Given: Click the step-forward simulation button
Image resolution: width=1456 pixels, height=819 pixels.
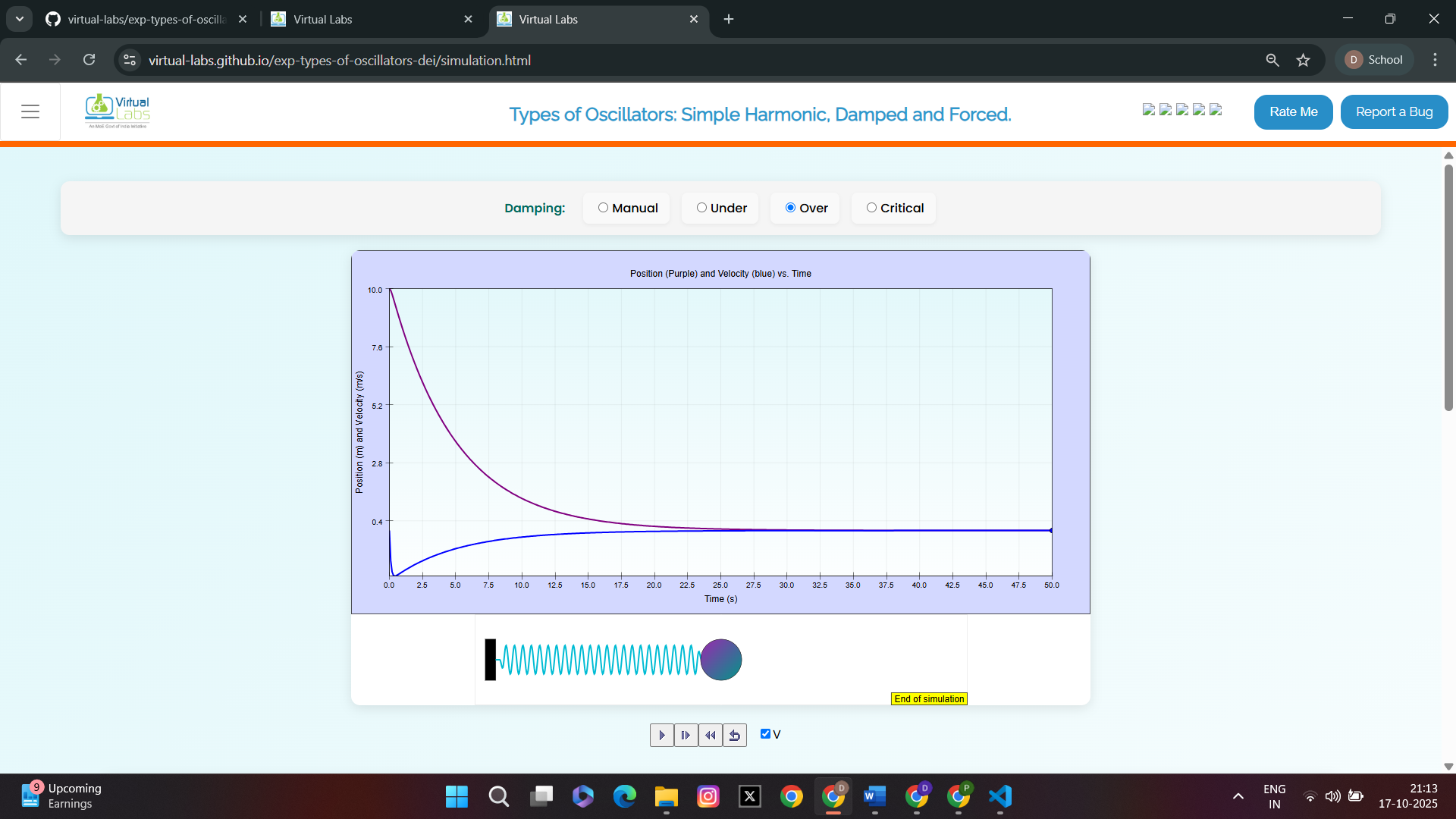Looking at the screenshot, I should (686, 735).
